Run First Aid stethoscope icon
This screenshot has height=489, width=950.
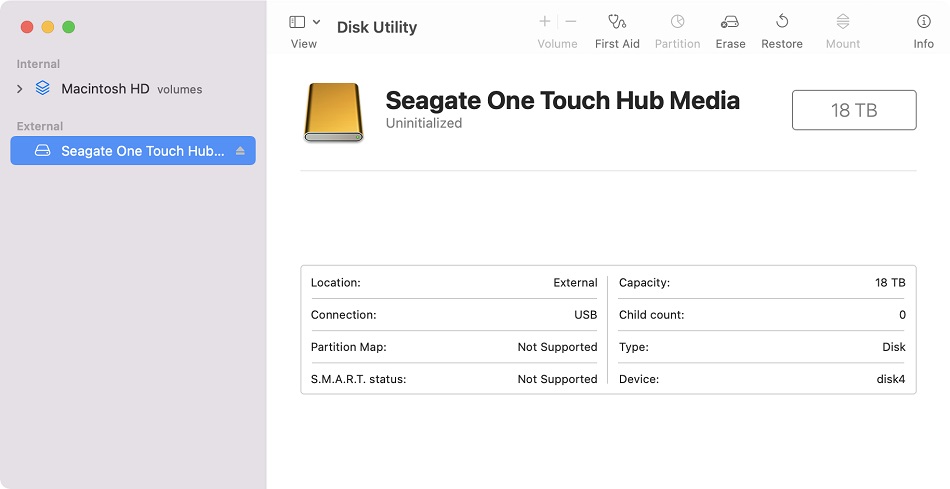617,22
